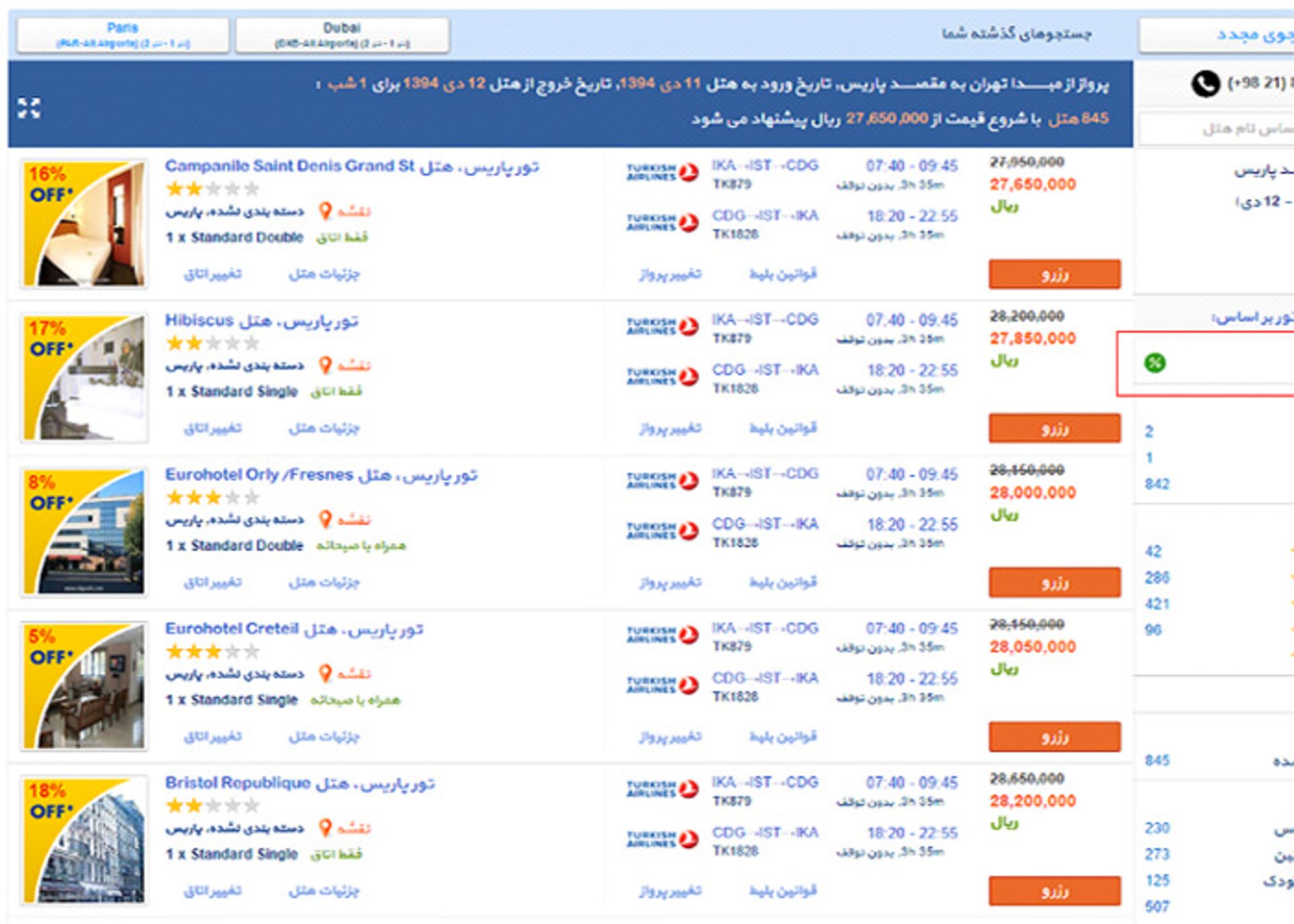
Task: Click the green percent discount icon
Action: click(1154, 363)
